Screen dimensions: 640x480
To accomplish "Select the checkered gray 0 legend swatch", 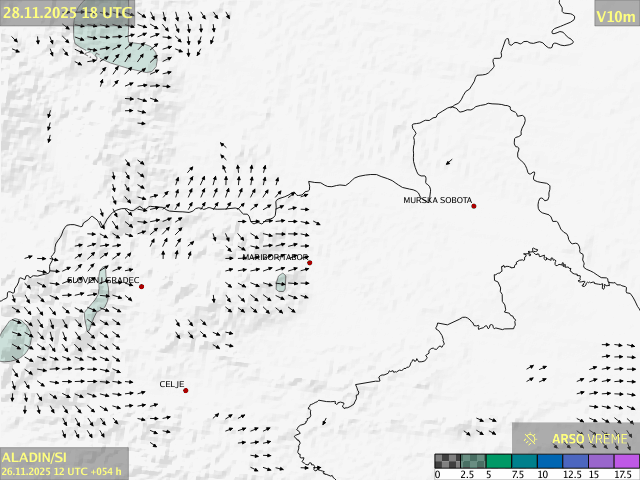I will (447, 461).
